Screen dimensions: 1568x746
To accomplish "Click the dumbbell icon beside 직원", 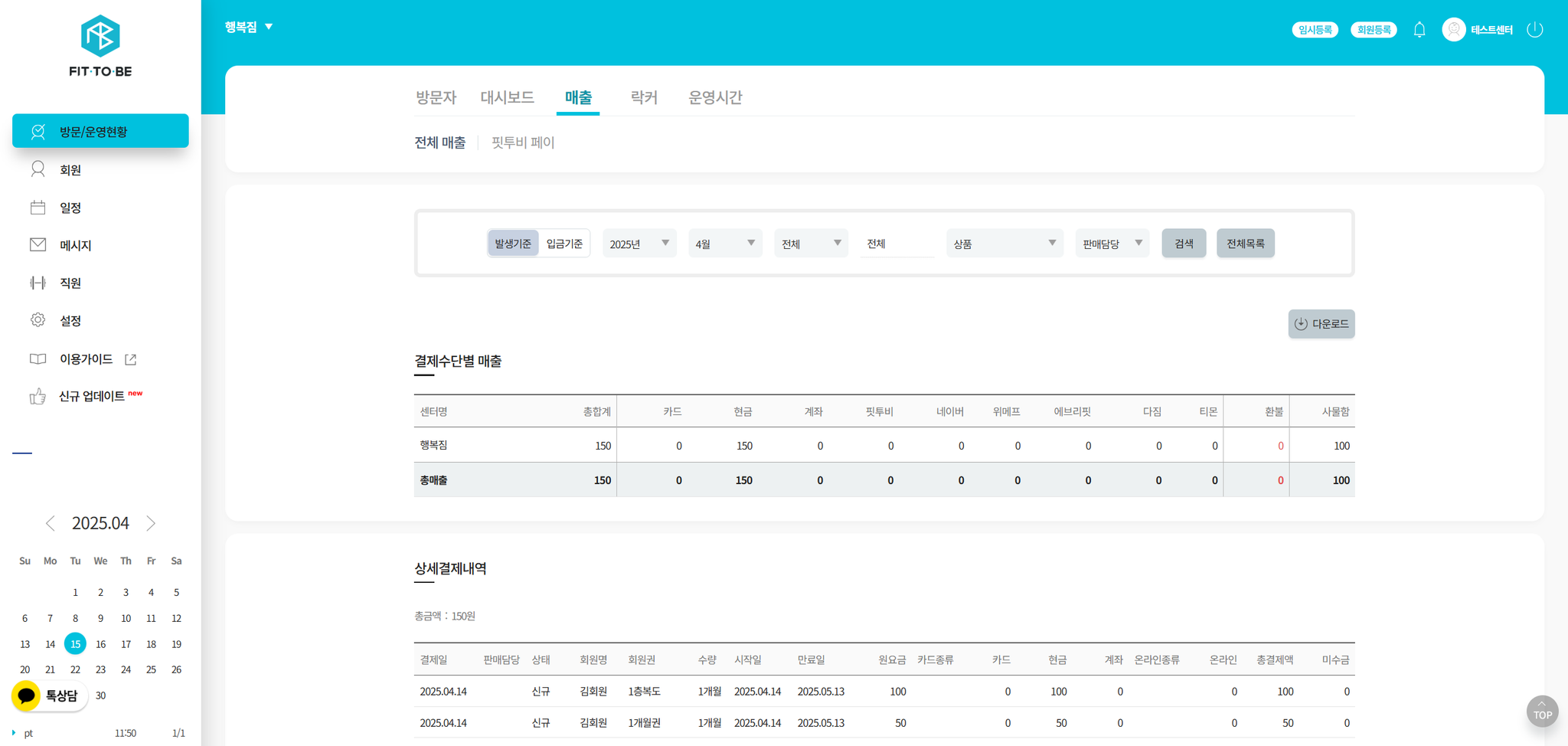I will point(38,283).
